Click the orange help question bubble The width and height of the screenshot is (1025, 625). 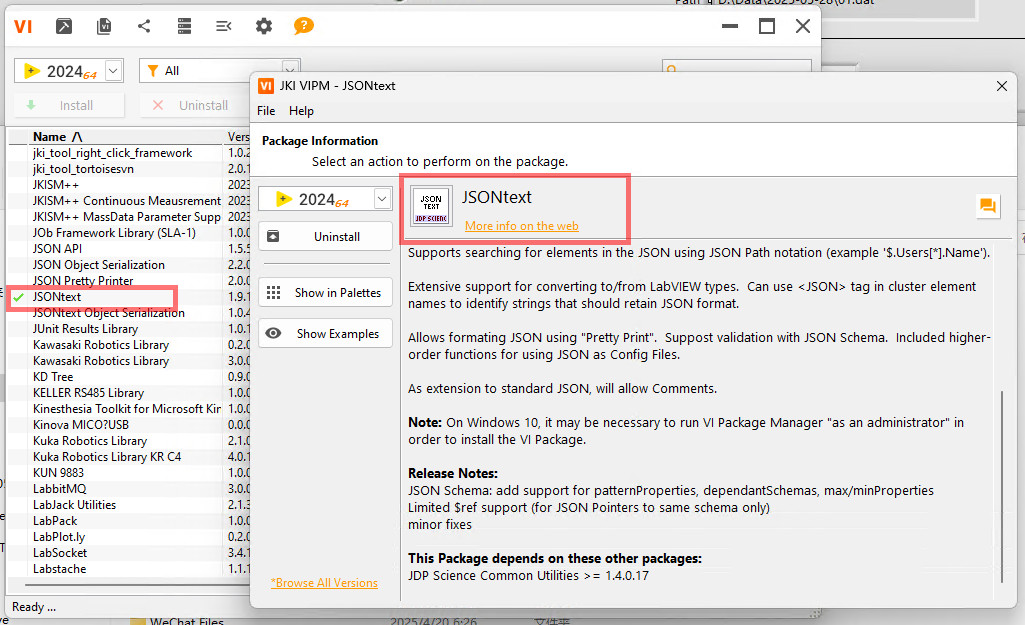pyautogui.click(x=304, y=26)
